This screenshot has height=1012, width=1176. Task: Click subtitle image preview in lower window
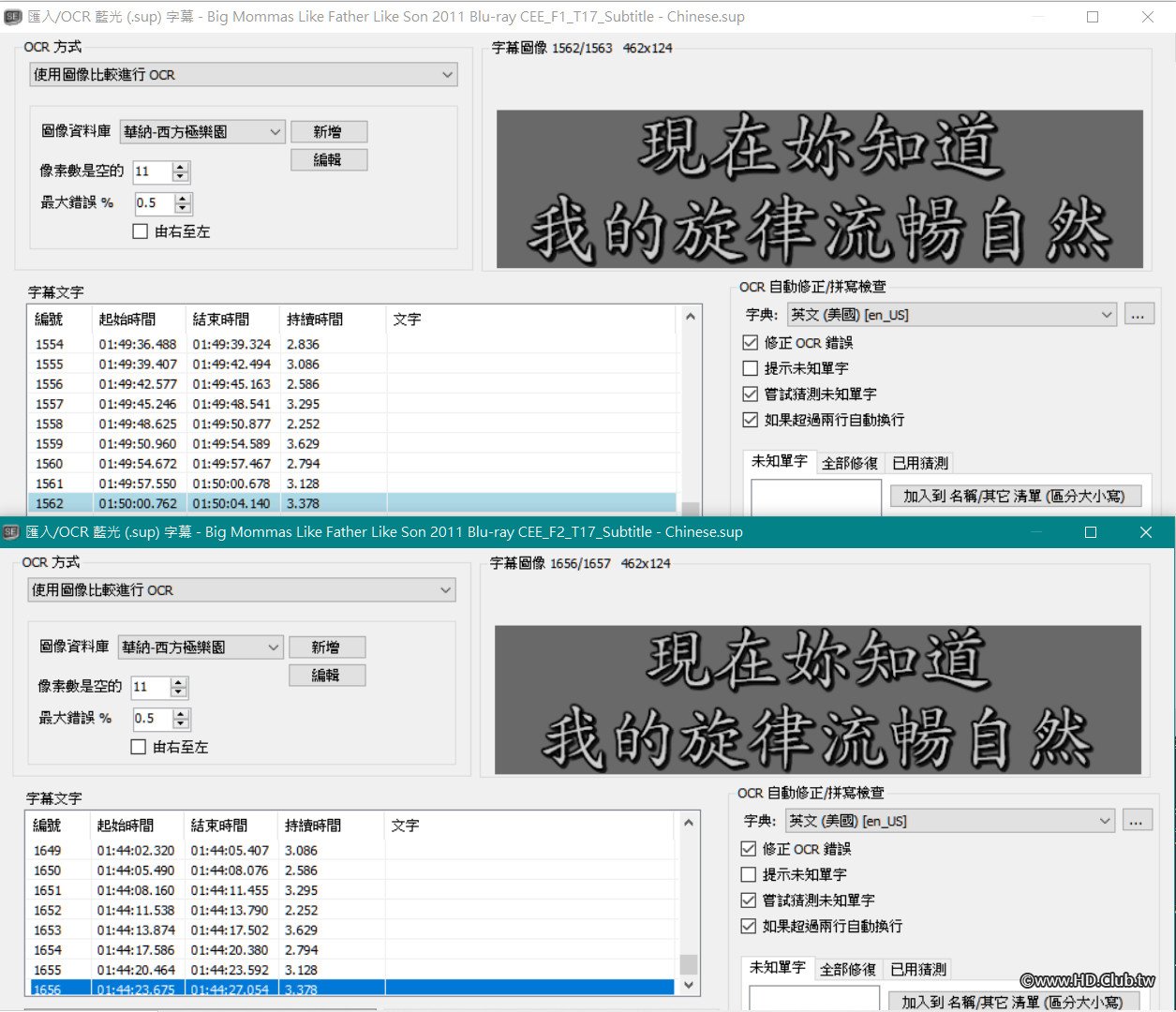[x=818, y=700]
